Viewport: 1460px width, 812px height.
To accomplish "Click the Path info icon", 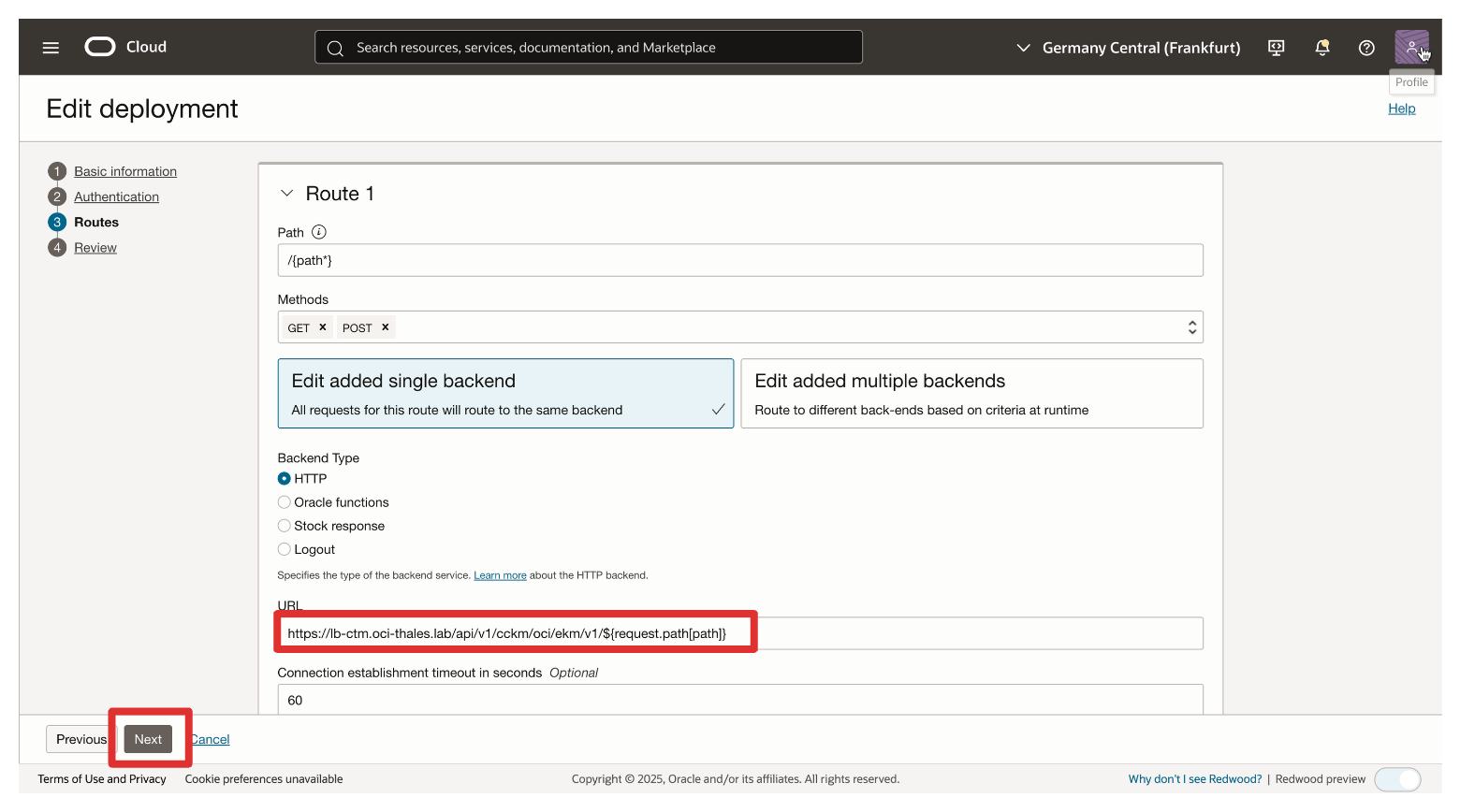I will tap(319, 232).
